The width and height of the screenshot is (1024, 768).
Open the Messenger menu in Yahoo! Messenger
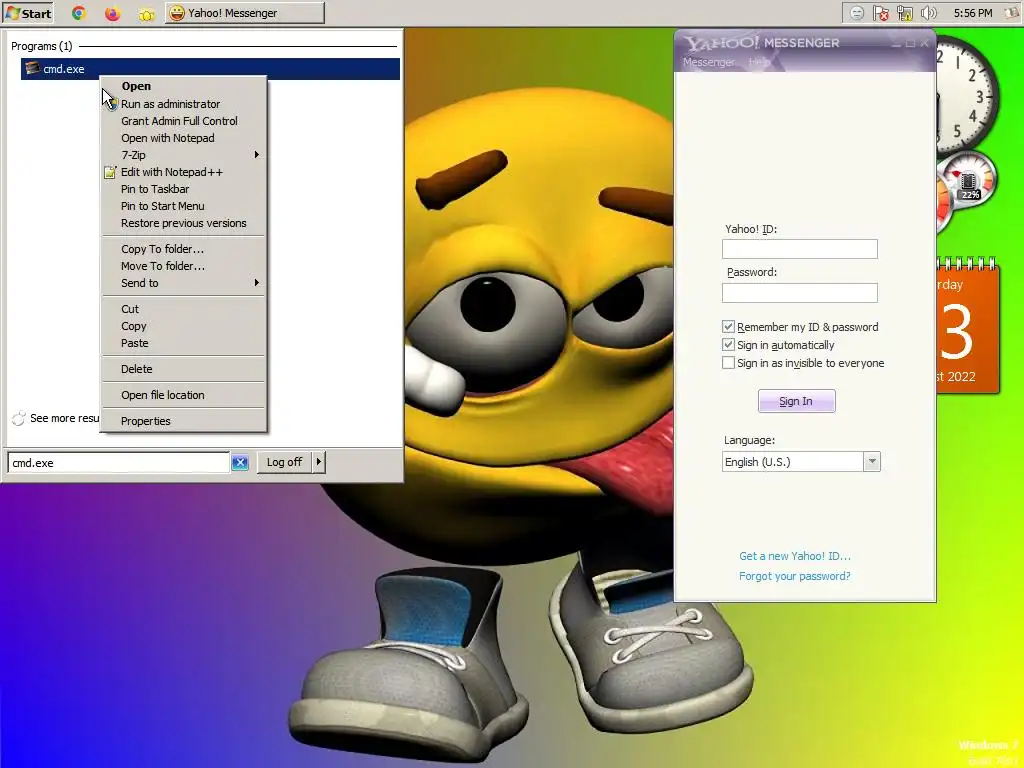click(709, 62)
